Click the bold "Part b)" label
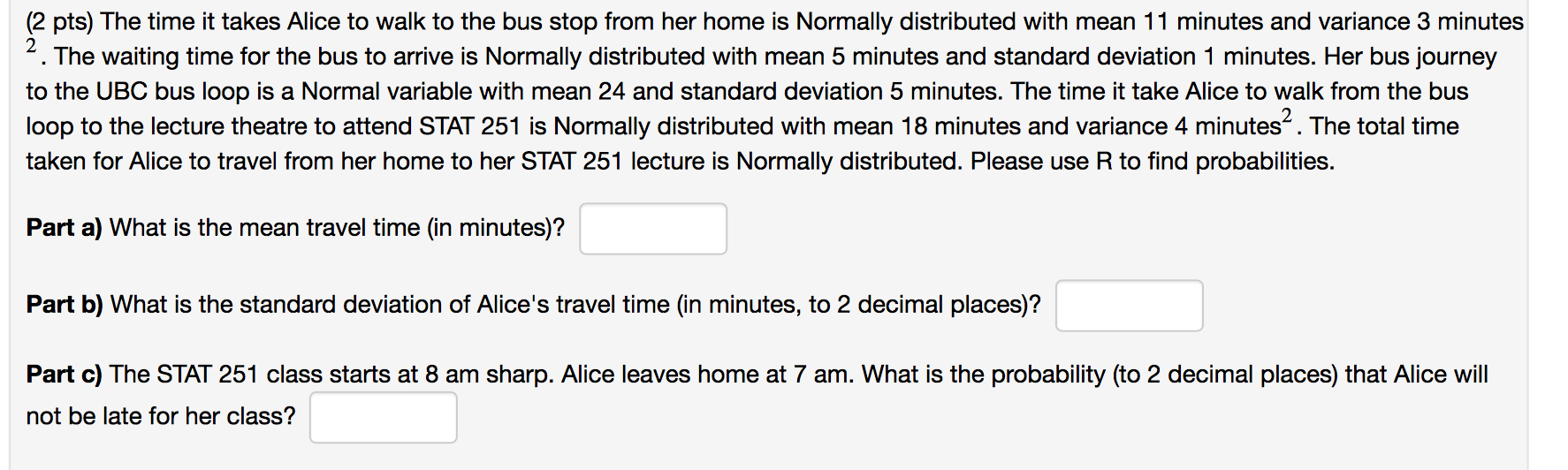Viewport: 1568px width, 470px height. 65,305
